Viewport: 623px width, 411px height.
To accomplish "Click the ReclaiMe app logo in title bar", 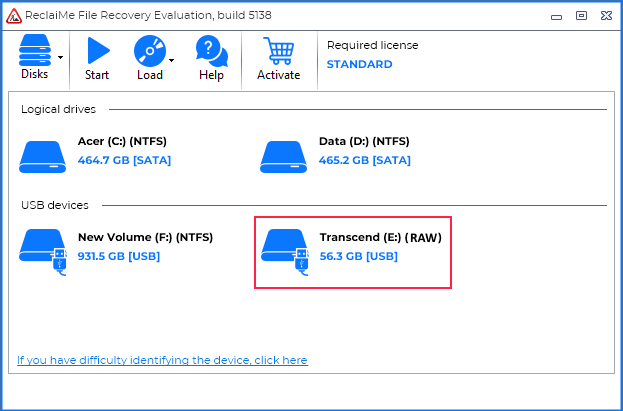I will (14, 16).
